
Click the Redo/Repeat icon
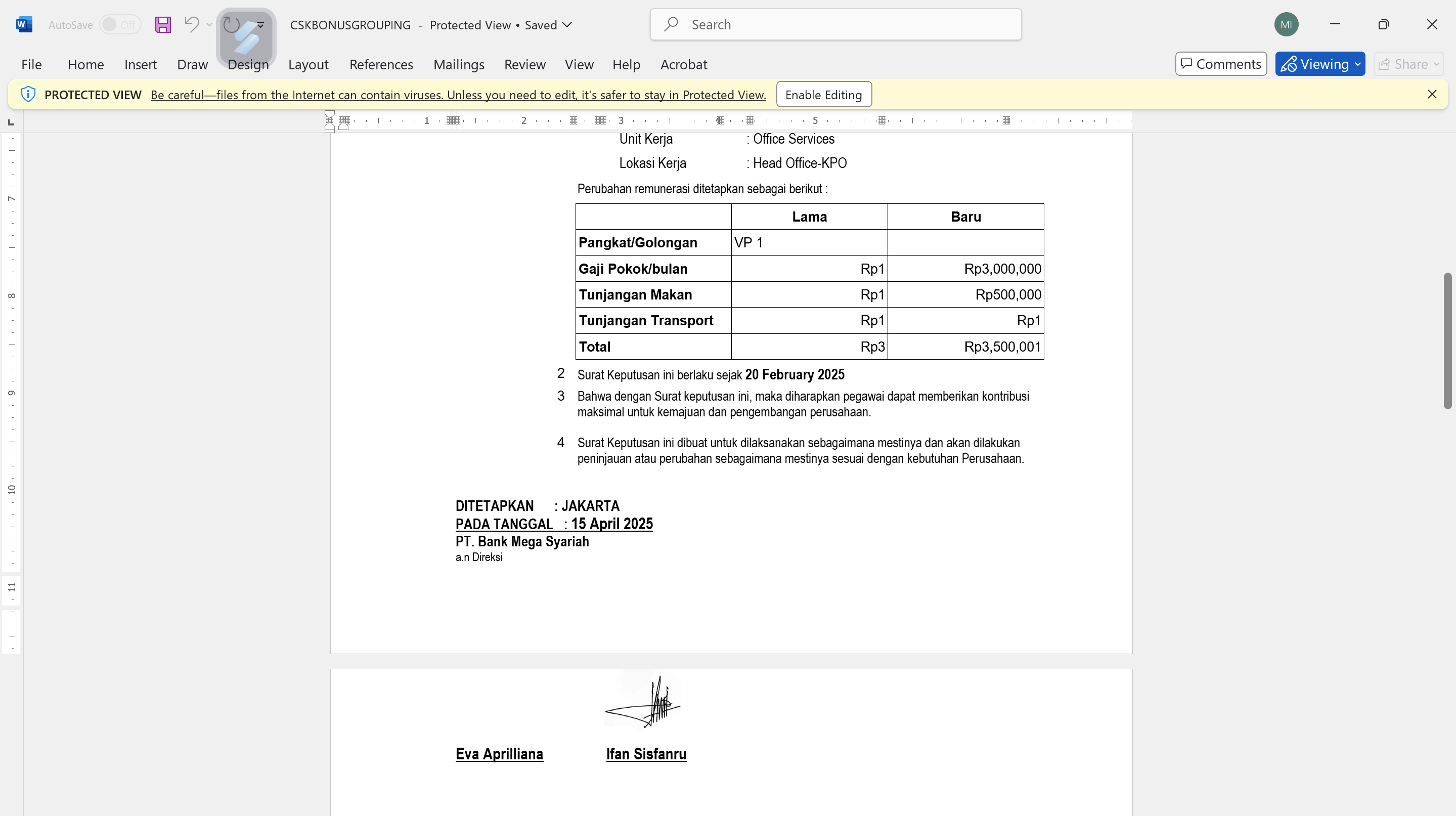[x=232, y=24]
